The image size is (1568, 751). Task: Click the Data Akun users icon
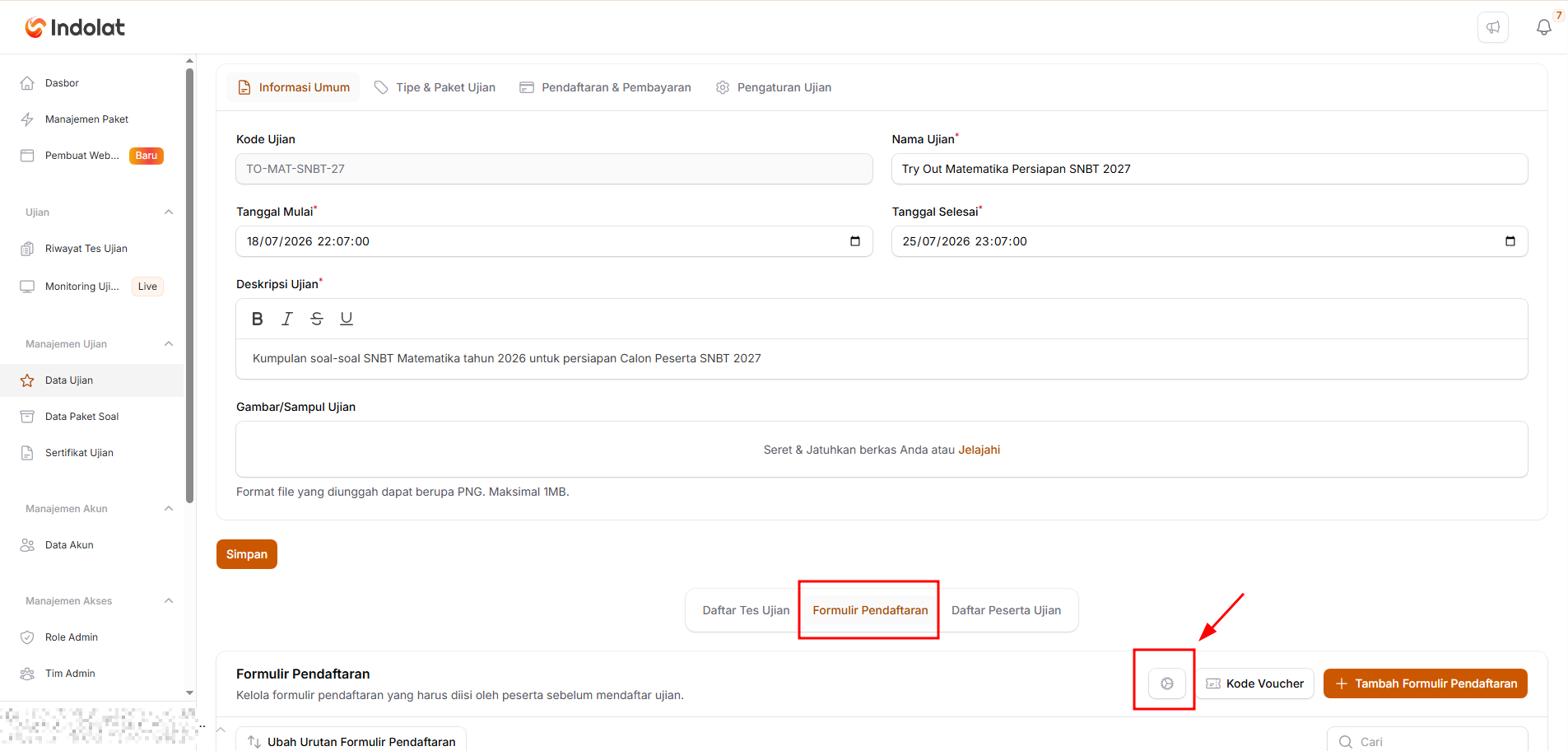27,545
